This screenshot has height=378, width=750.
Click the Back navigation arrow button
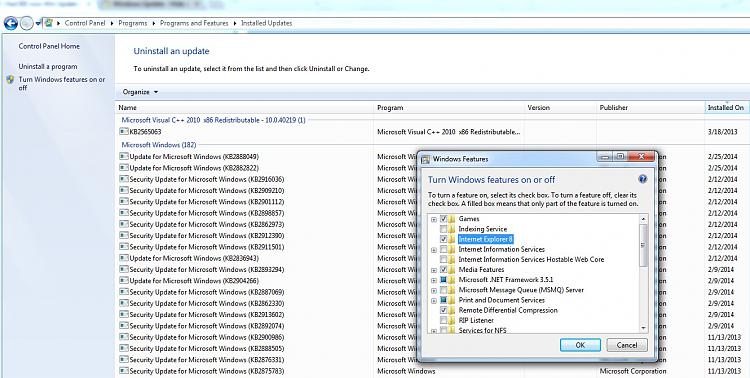pyautogui.click(x=11, y=23)
